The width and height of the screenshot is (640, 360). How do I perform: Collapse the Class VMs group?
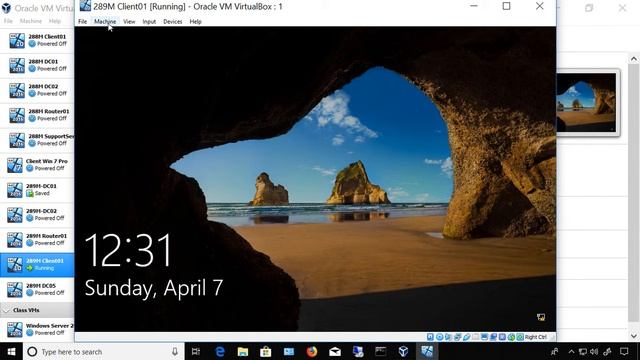click(6, 310)
